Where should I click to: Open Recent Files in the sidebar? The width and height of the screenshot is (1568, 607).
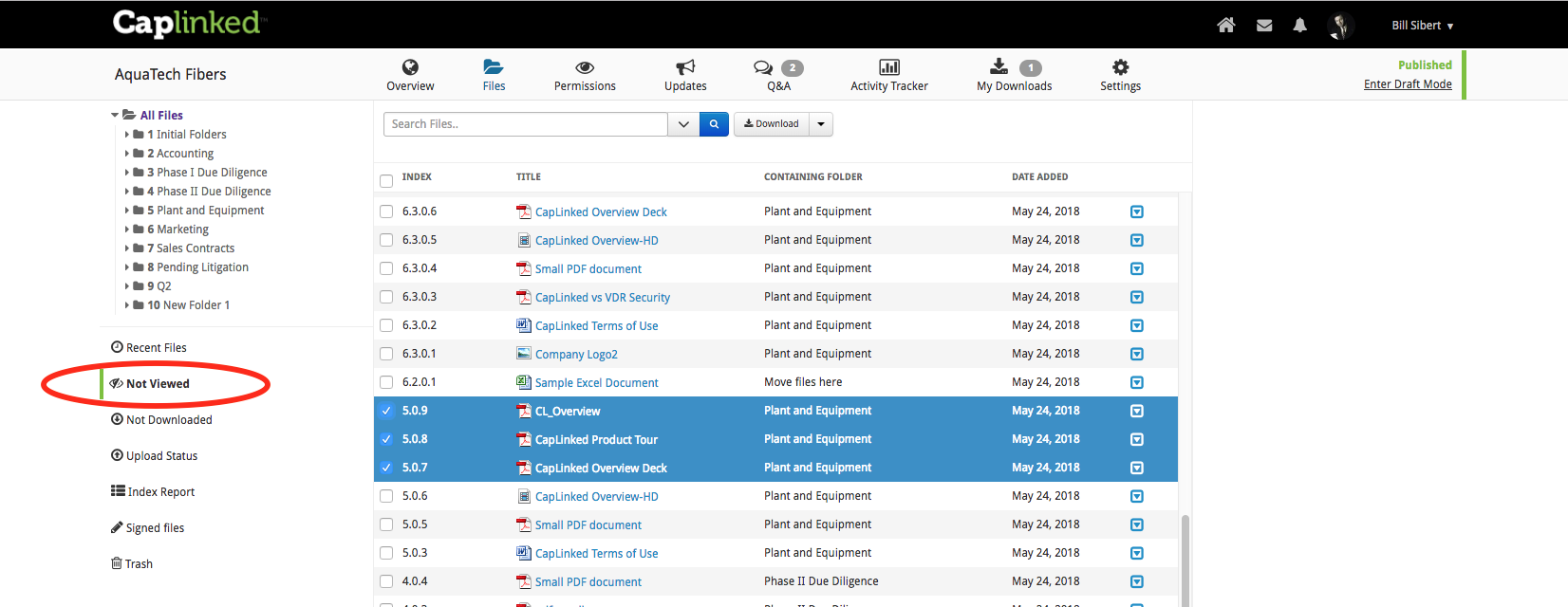coord(149,348)
